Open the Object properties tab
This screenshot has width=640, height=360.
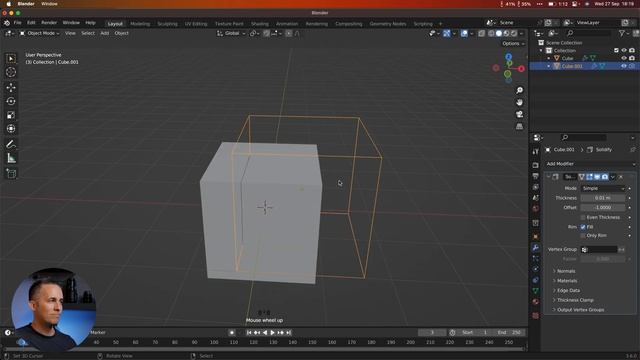point(536,236)
